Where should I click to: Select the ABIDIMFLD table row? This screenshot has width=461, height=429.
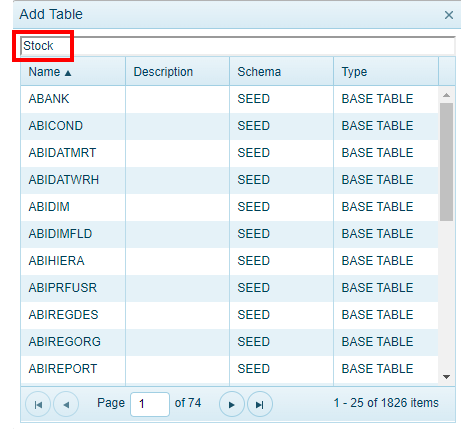[229, 234]
